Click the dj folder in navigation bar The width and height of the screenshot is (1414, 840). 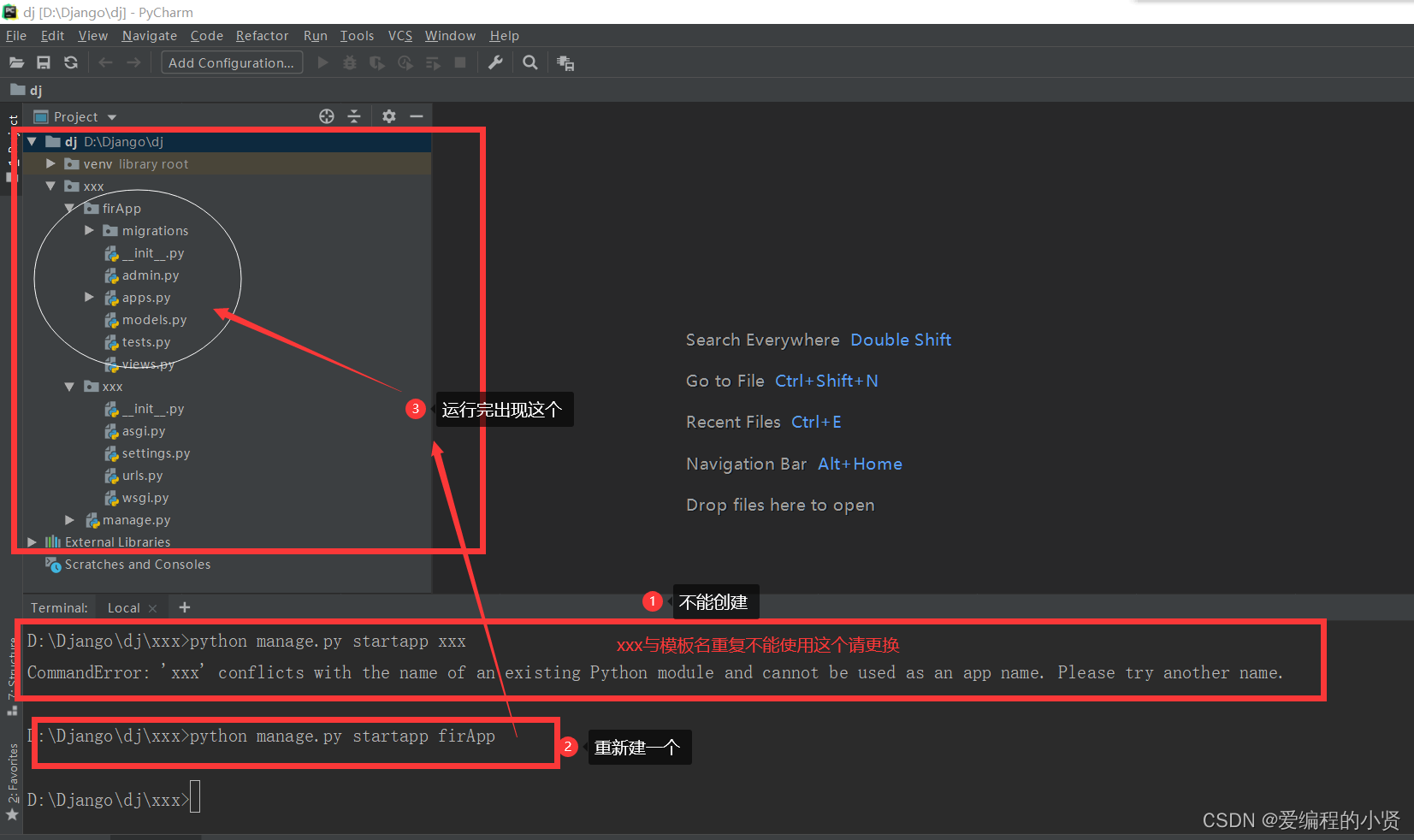(x=27, y=90)
